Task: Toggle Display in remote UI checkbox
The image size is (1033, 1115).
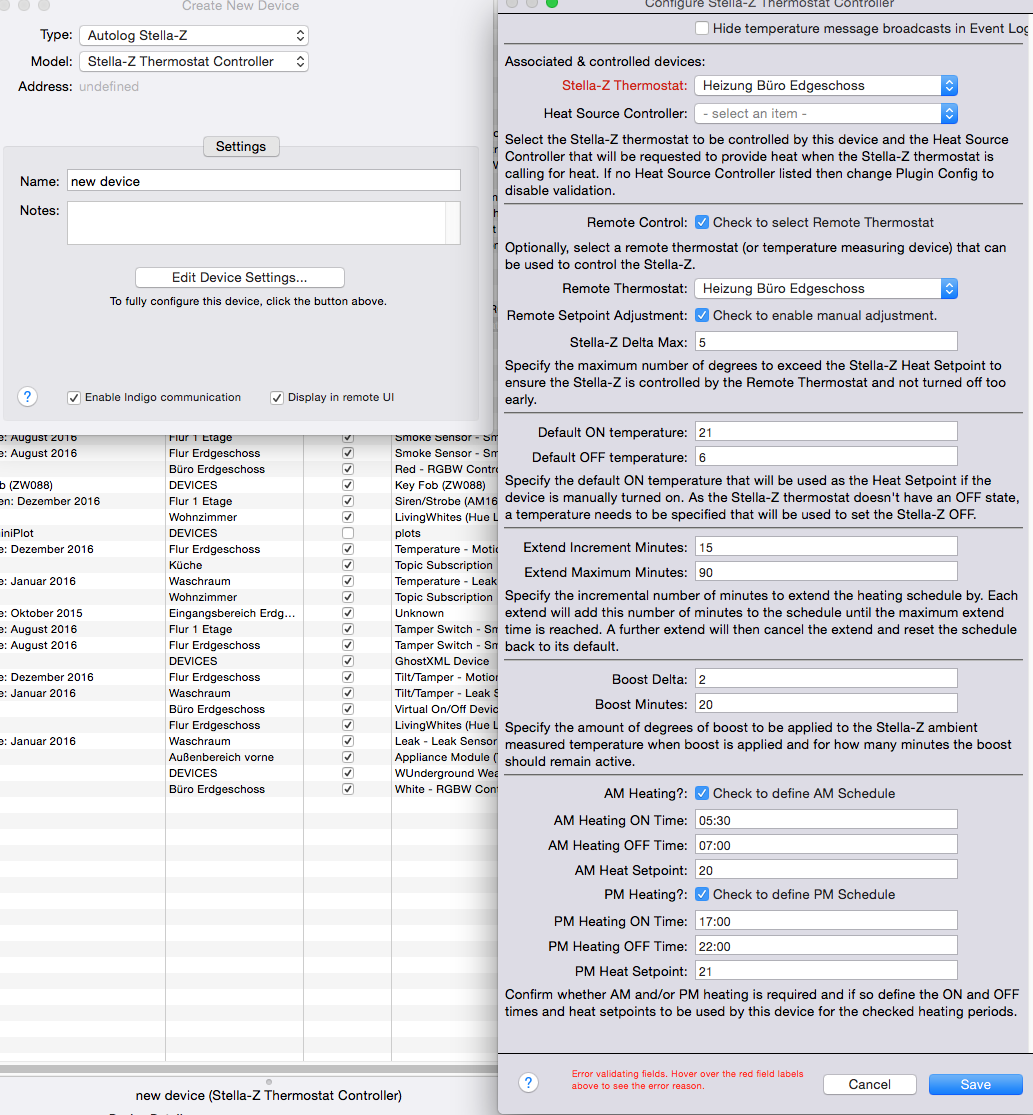Action: 277,398
